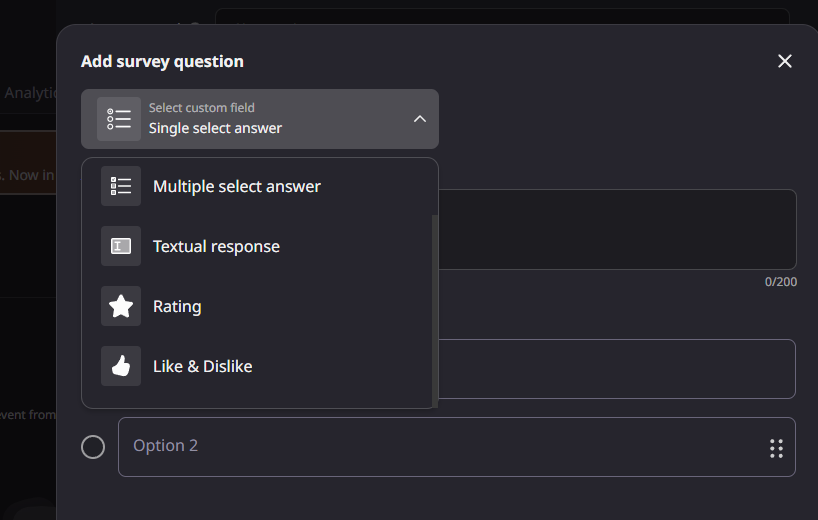
Task: Select Rating as the question type
Action: 177,306
